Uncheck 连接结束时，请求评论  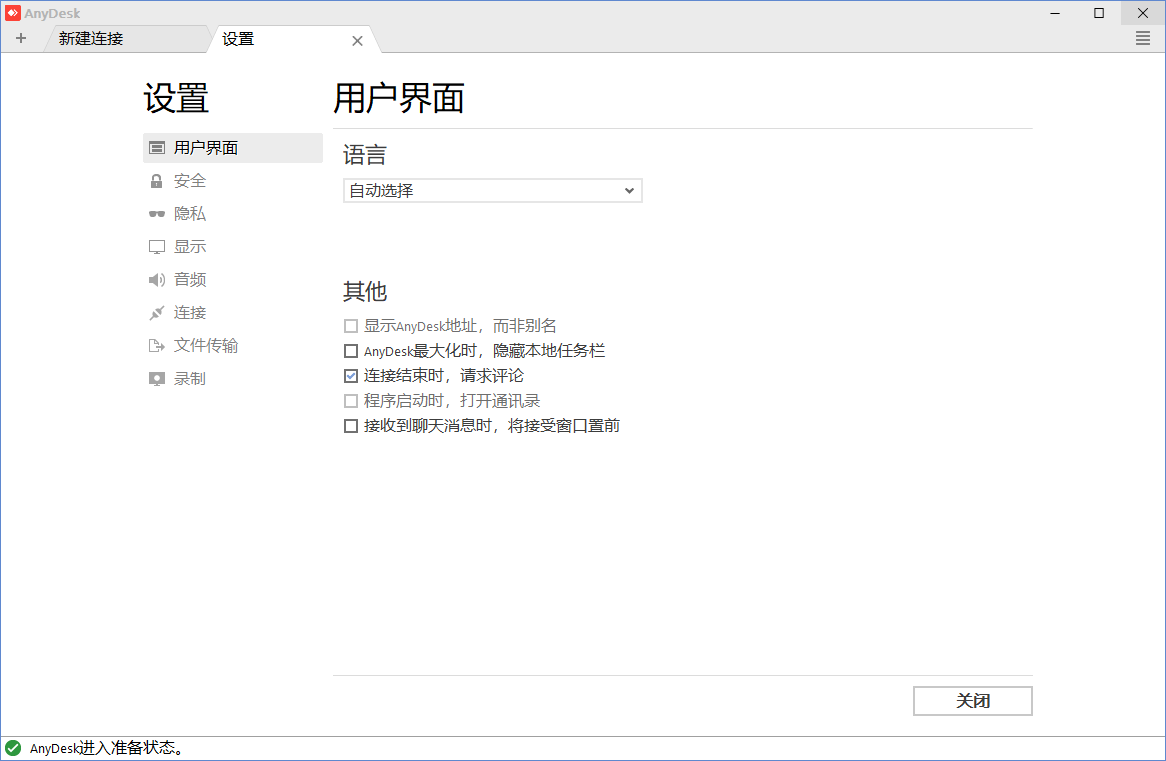point(351,376)
